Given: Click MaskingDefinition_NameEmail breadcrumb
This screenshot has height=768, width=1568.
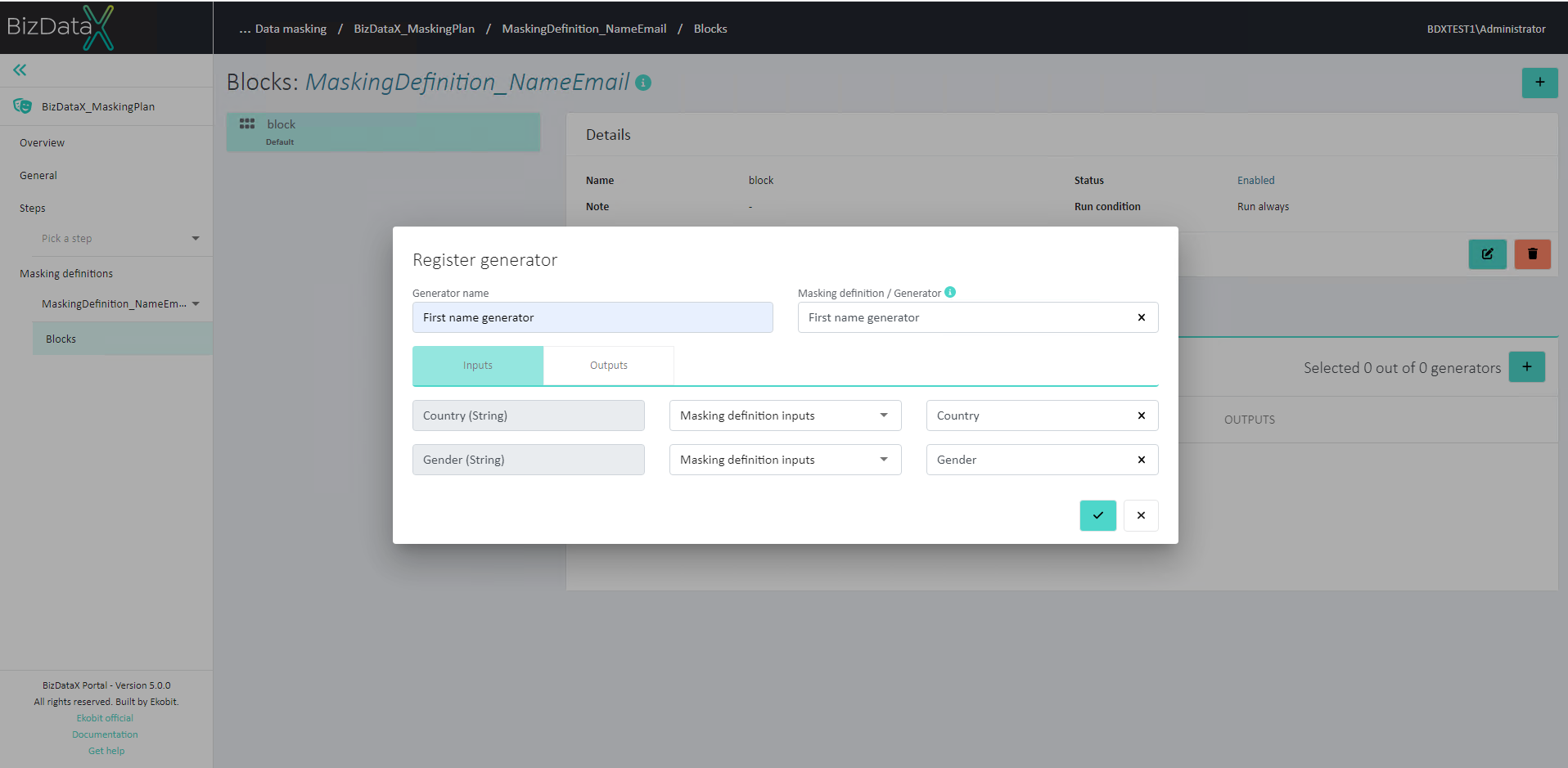Looking at the screenshot, I should click(584, 29).
